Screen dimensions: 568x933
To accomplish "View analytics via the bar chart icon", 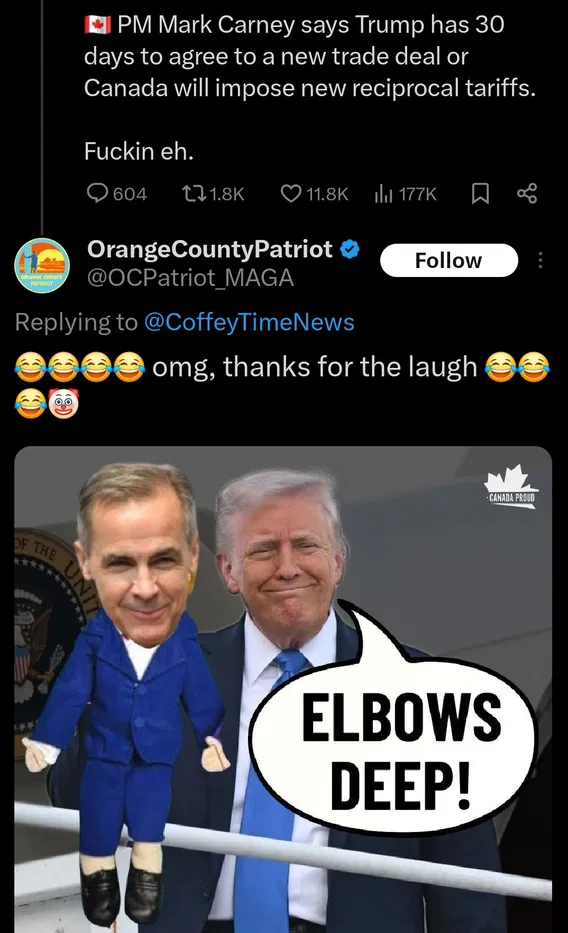I will click(384, 193).
